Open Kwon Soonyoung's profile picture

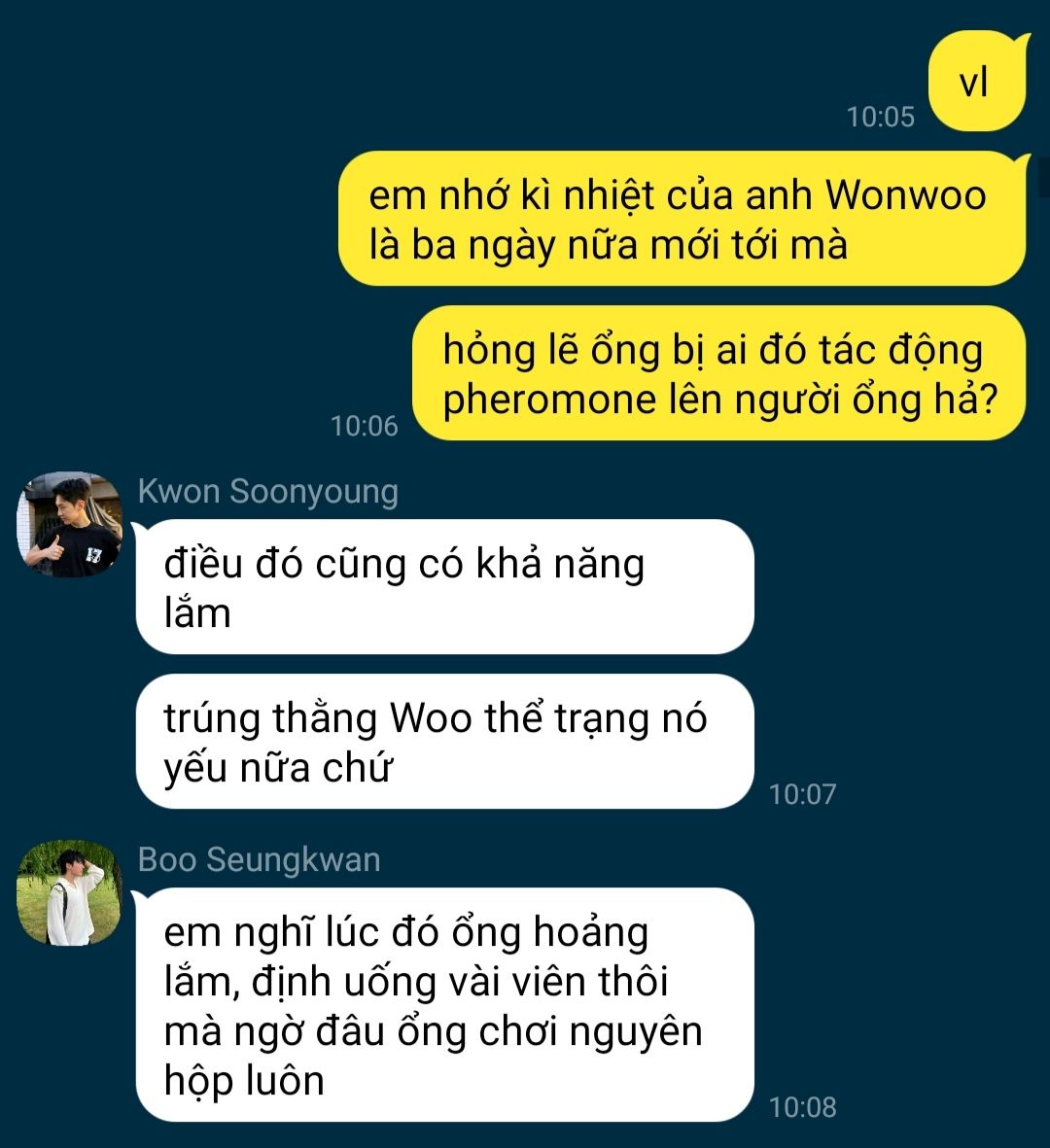click(x=70, y=524)
